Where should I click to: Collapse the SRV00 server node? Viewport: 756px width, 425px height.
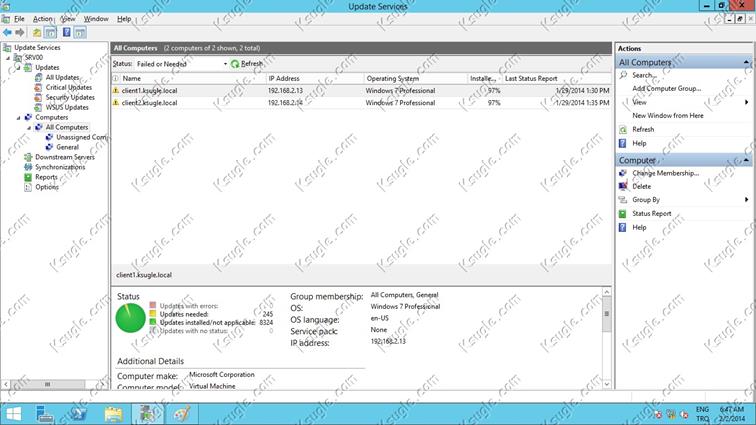click(8, 58)
